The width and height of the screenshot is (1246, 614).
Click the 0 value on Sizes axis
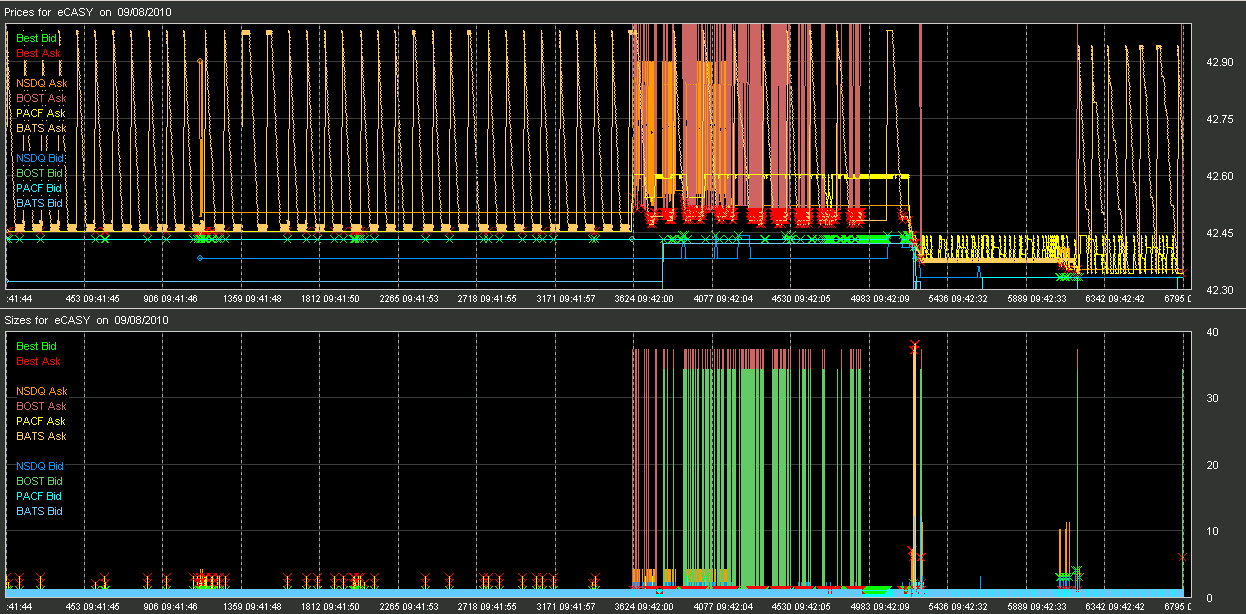point(1208,596)
